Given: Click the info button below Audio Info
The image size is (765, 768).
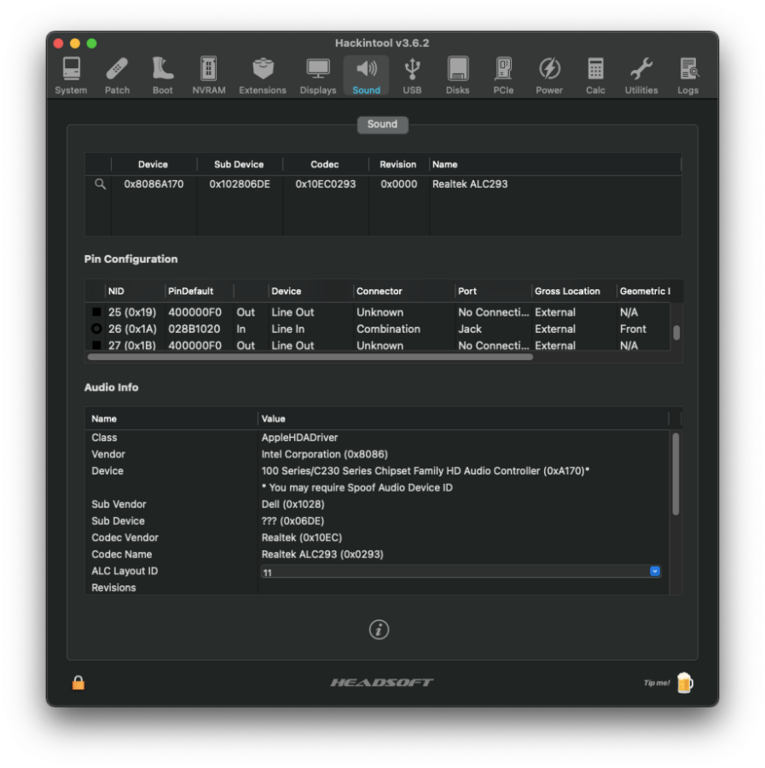Looking at the screenshot, I should 378,629.
